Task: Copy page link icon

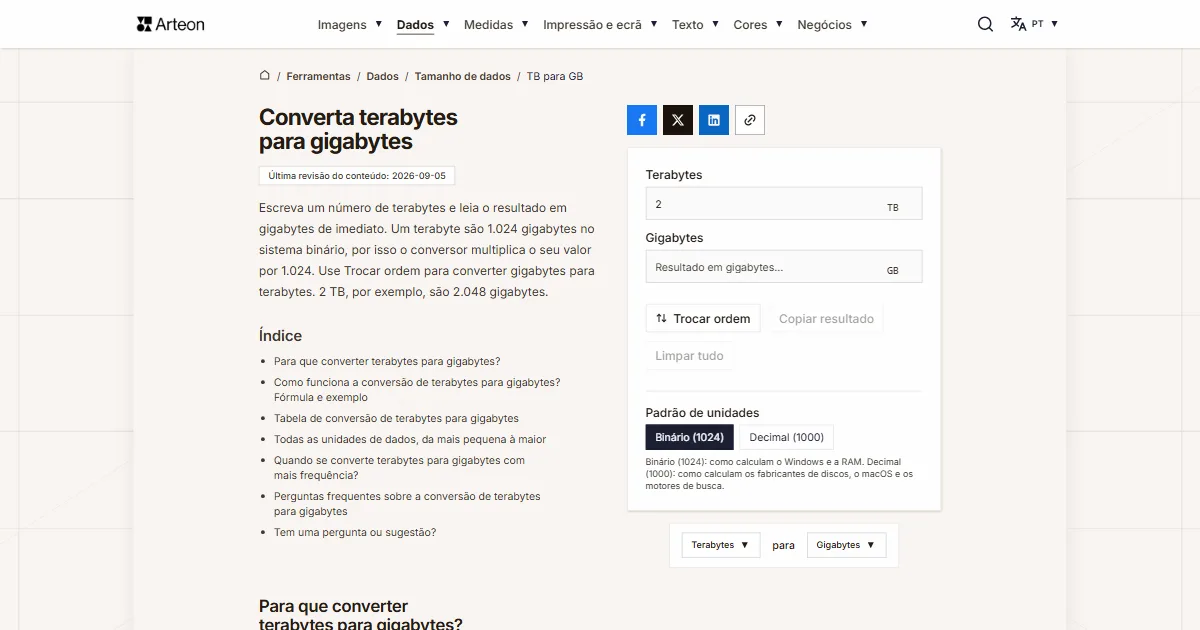Action: (750, 120)
